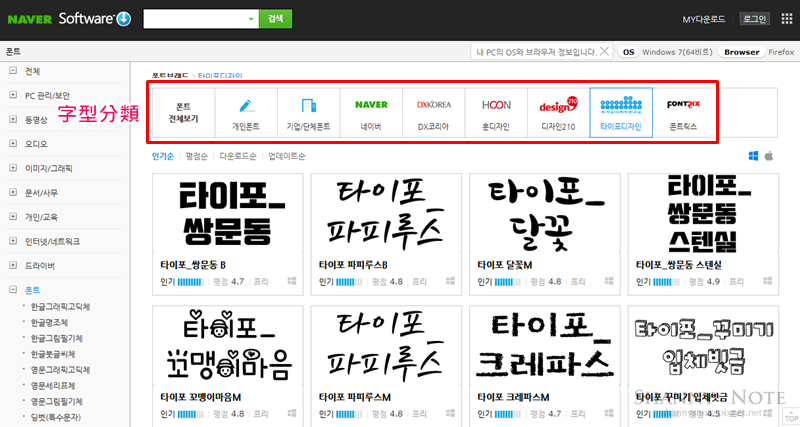Open 타이포 달꽃M font title
The width and height of the screenshot is (800, 427).
[x=505, y=265]
